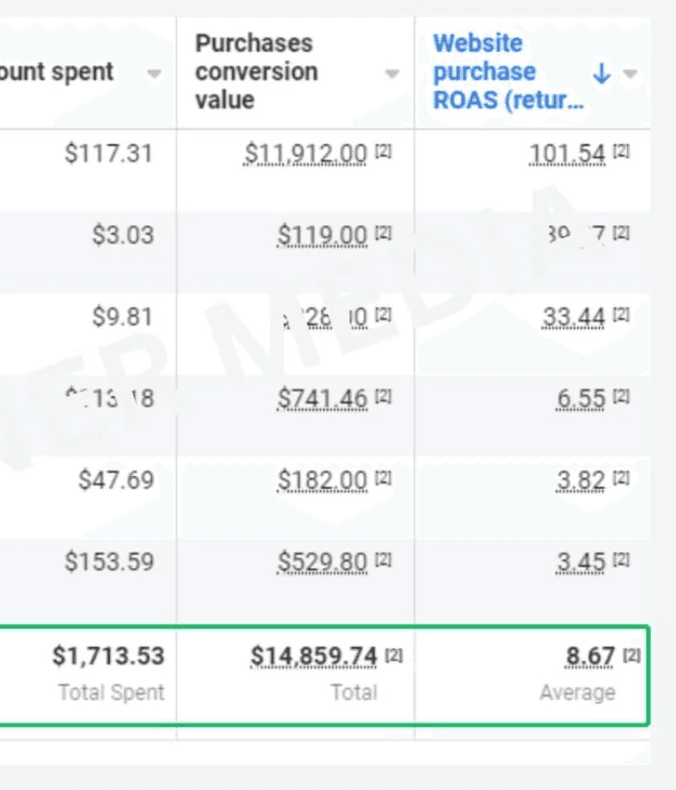
Task: Open footnote [2] icon next to 8.67 average
Action: [x=632, y=655]
